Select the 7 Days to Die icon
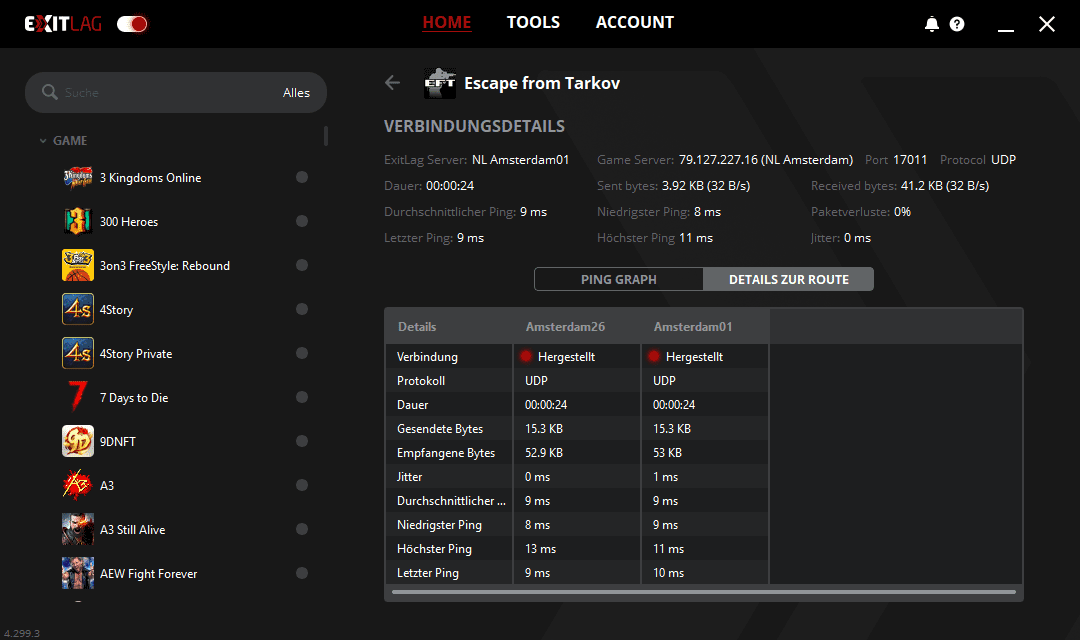This screenshot has width=1080, height=640. [78, 397]
